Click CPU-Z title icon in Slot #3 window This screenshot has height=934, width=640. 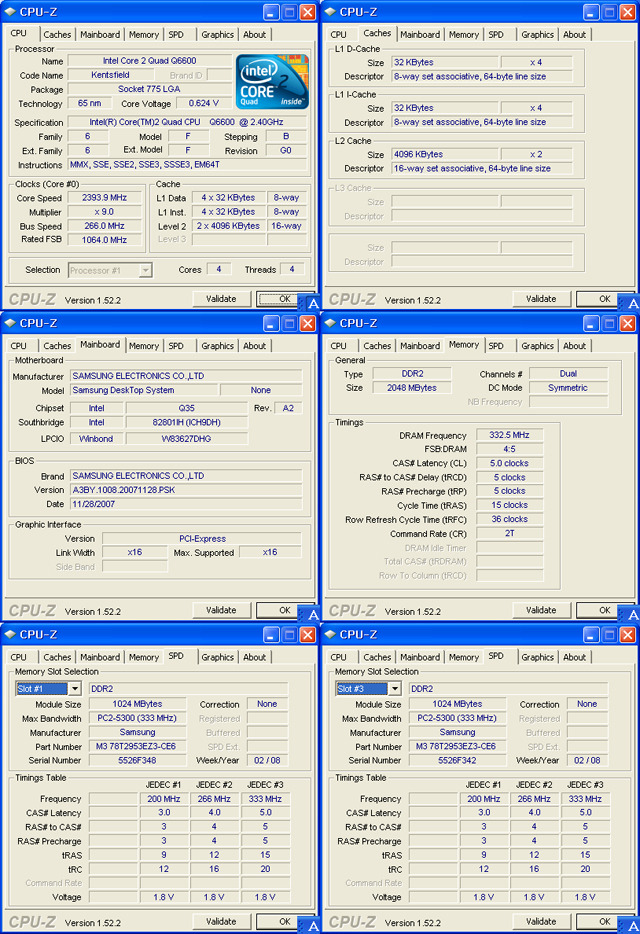330,634
